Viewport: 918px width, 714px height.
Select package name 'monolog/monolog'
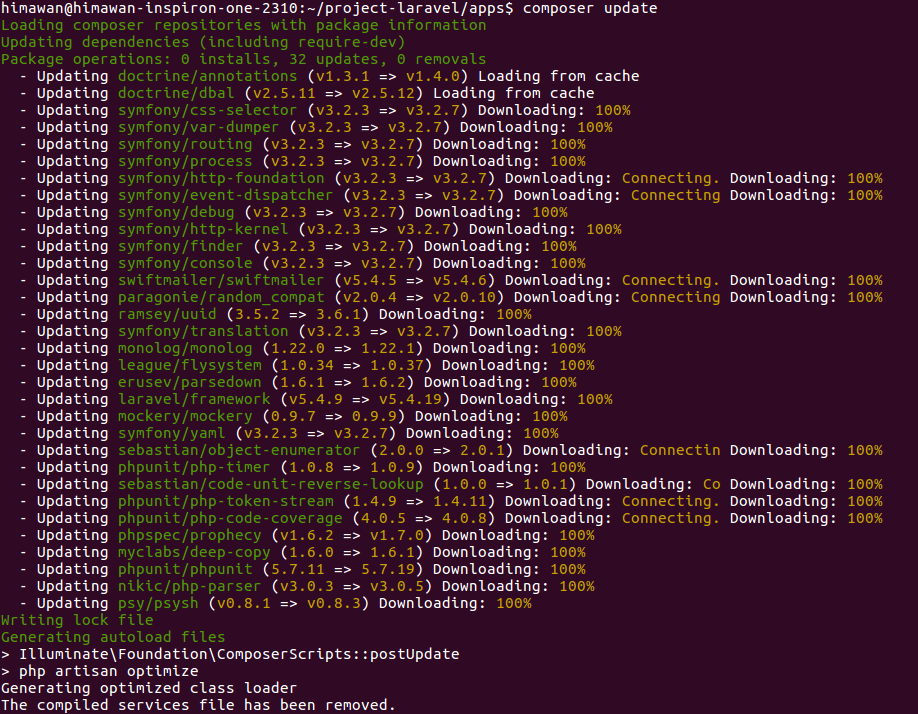click(x=185, y=348)
